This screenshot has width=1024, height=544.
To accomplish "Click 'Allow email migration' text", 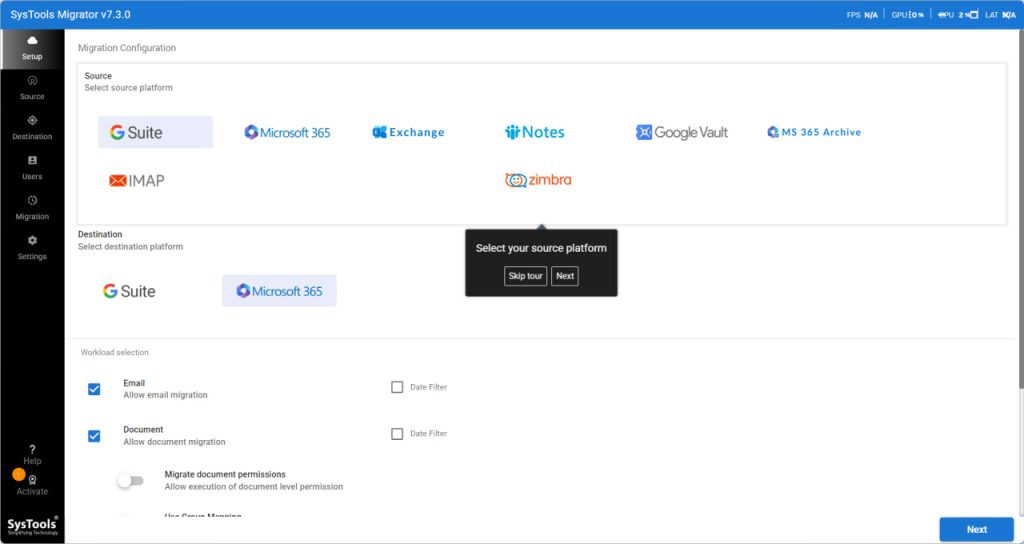I will pyautogui.click(x=165, y=395).
